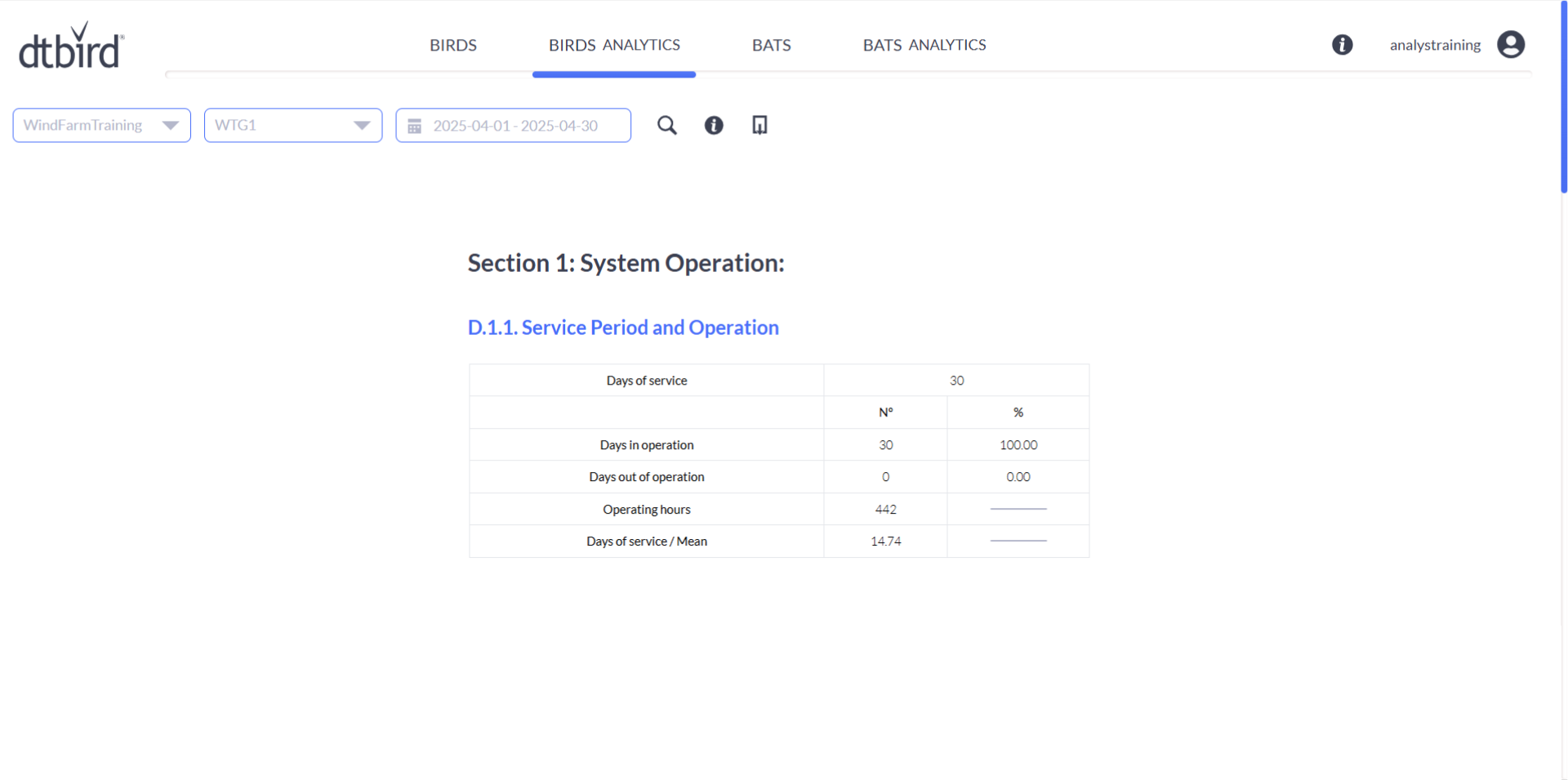Click the Operating hours value 442
Viewport: 1568px width, 780px height.
pos(885,510)
